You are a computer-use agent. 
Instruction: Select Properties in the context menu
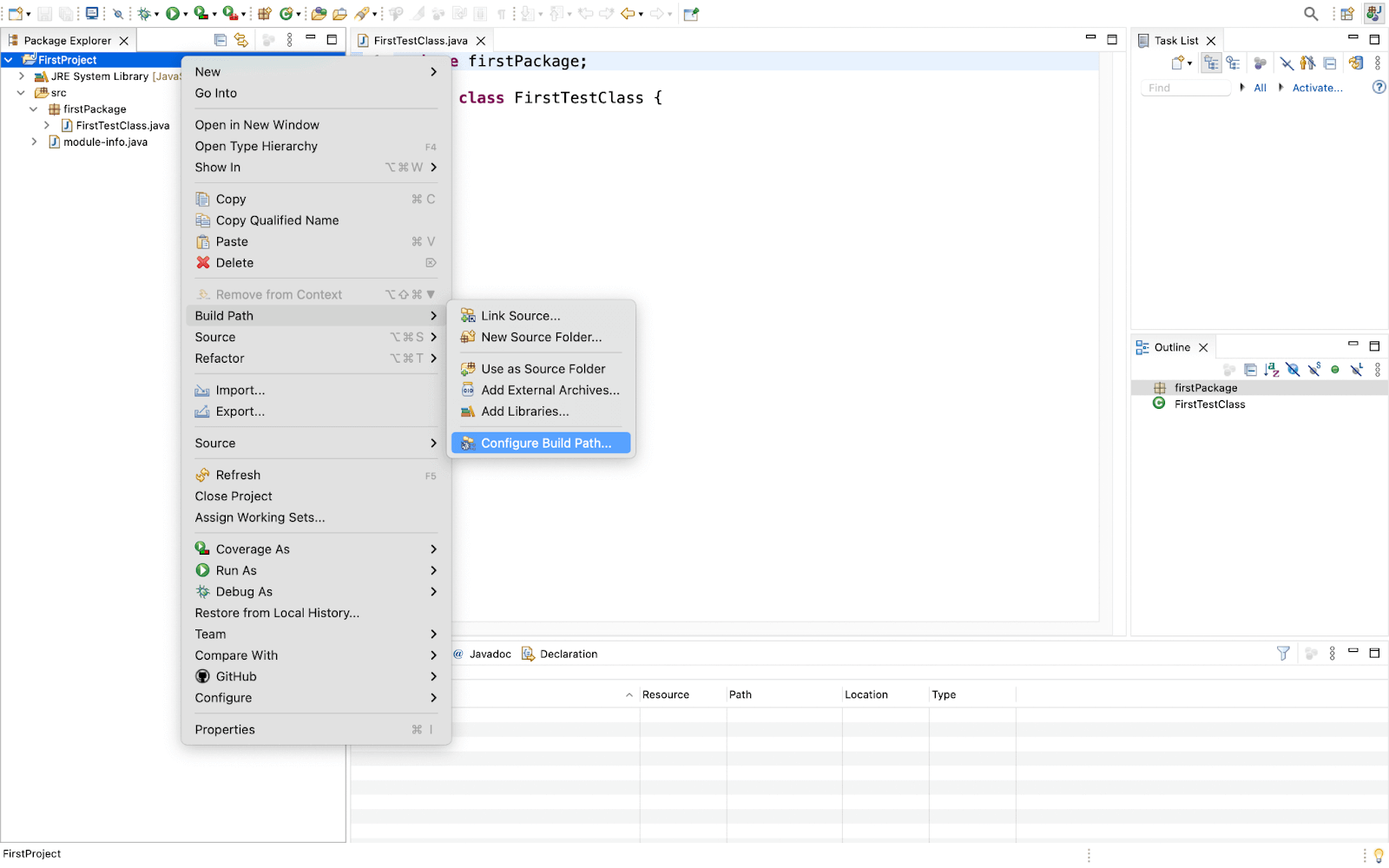click(225, 730)
